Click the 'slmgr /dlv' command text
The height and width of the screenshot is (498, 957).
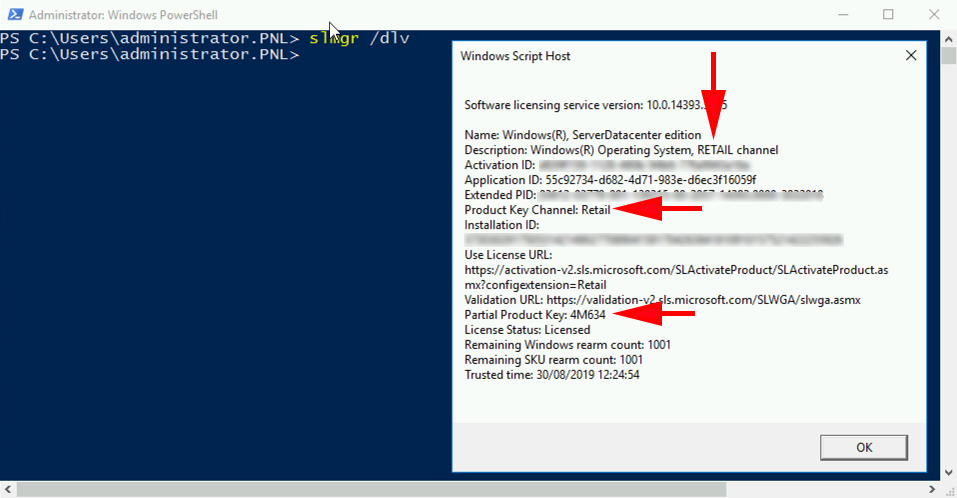(x=359, y=38)
